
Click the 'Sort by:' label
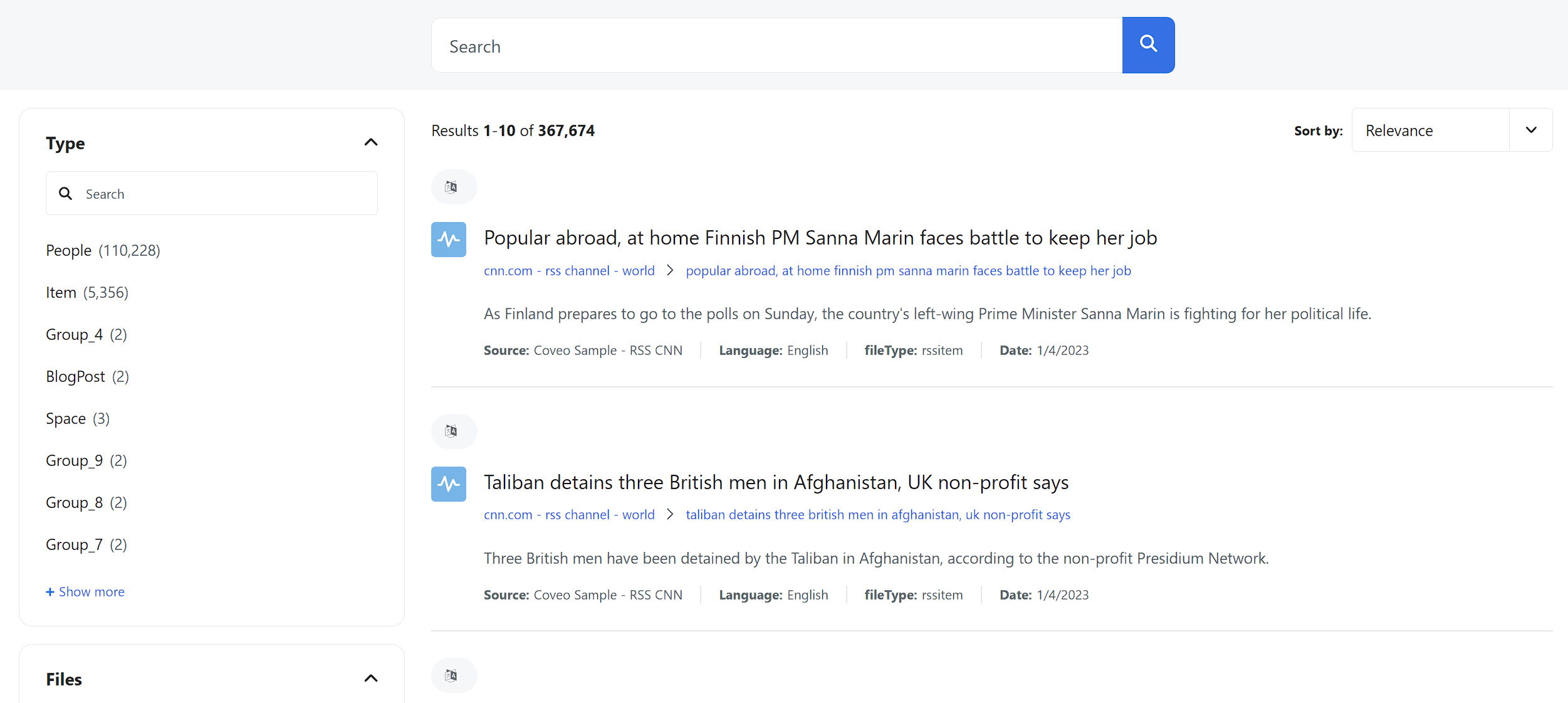(1319, 130)
